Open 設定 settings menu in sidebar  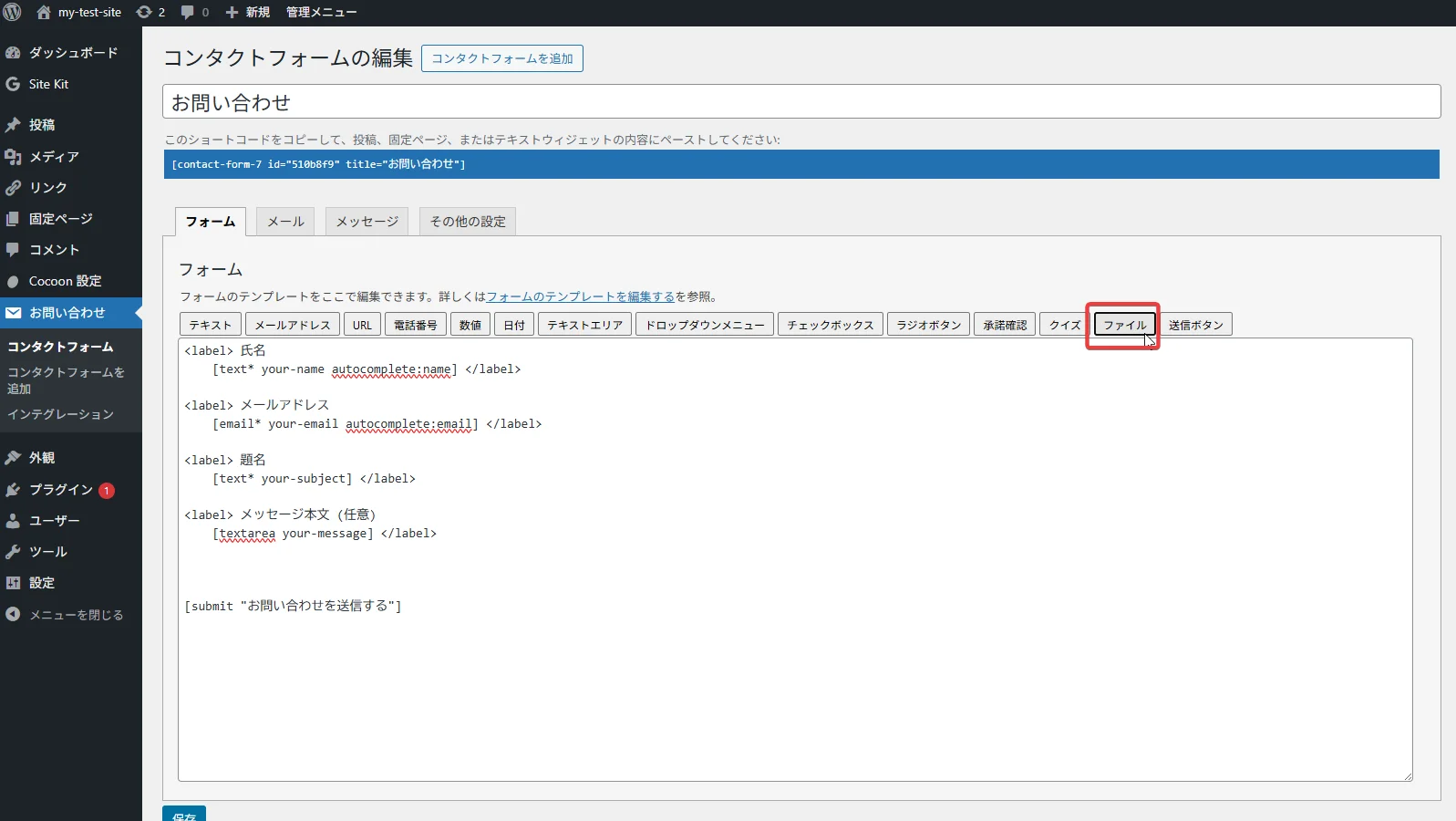tap(71, 583)
